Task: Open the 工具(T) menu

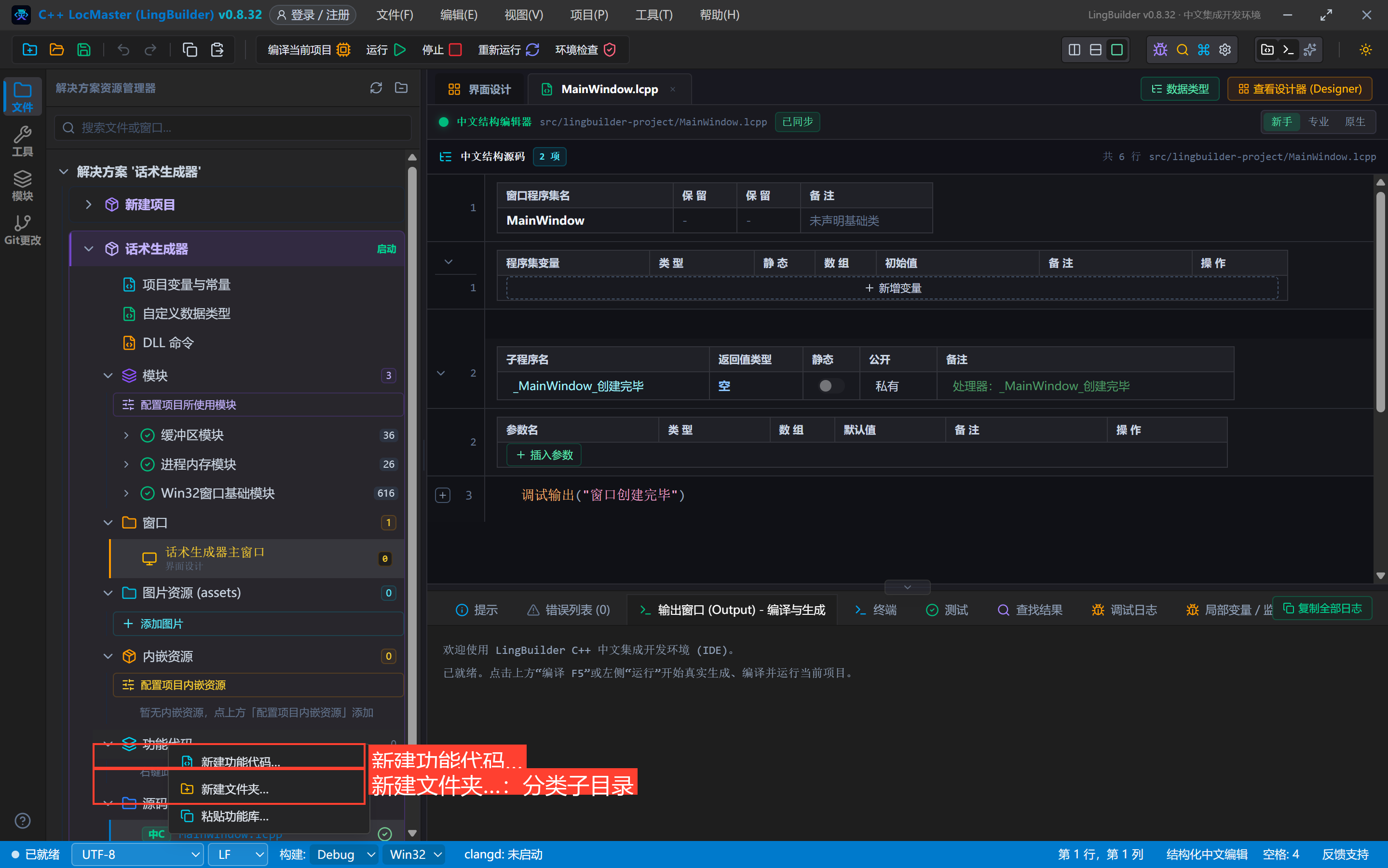Action: (x=654, y=15)
